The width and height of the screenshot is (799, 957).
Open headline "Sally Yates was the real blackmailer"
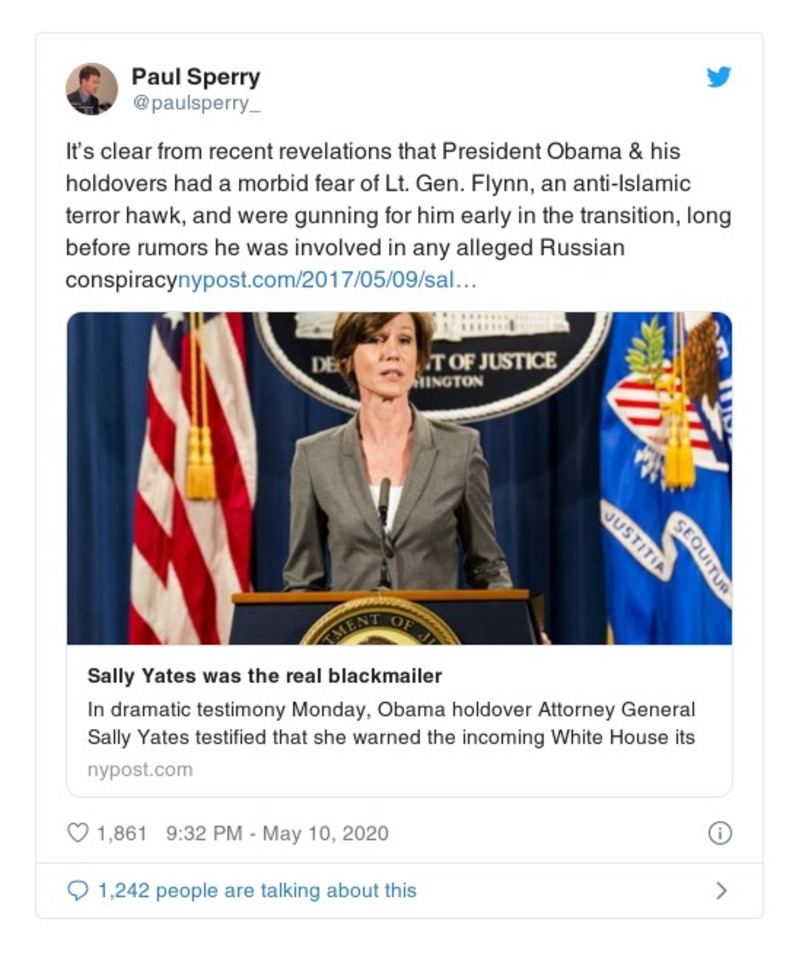264,676
